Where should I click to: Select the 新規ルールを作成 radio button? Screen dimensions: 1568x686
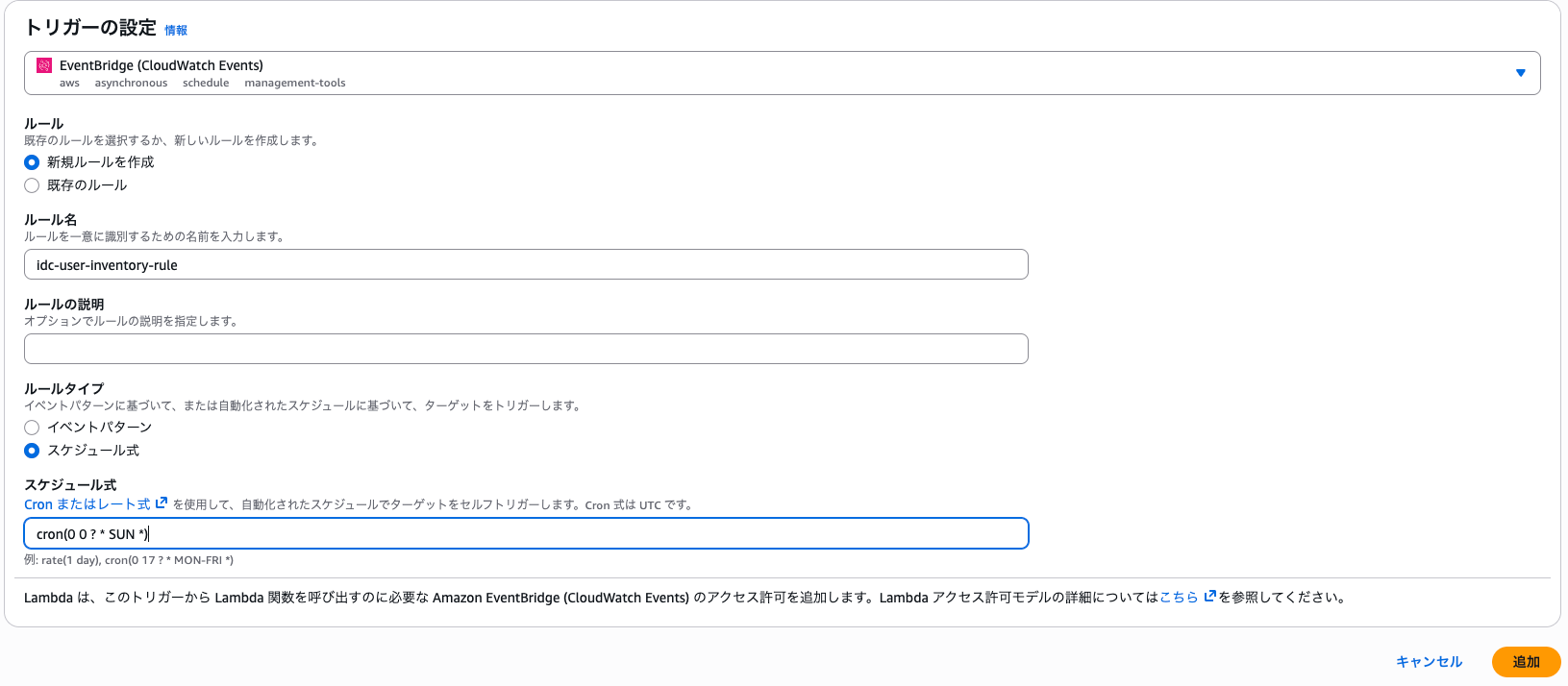(x=31, y=162)
